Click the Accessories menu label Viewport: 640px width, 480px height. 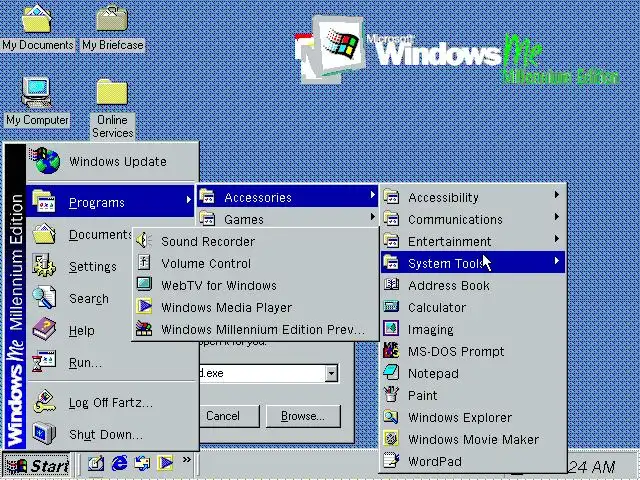(258, 197)
